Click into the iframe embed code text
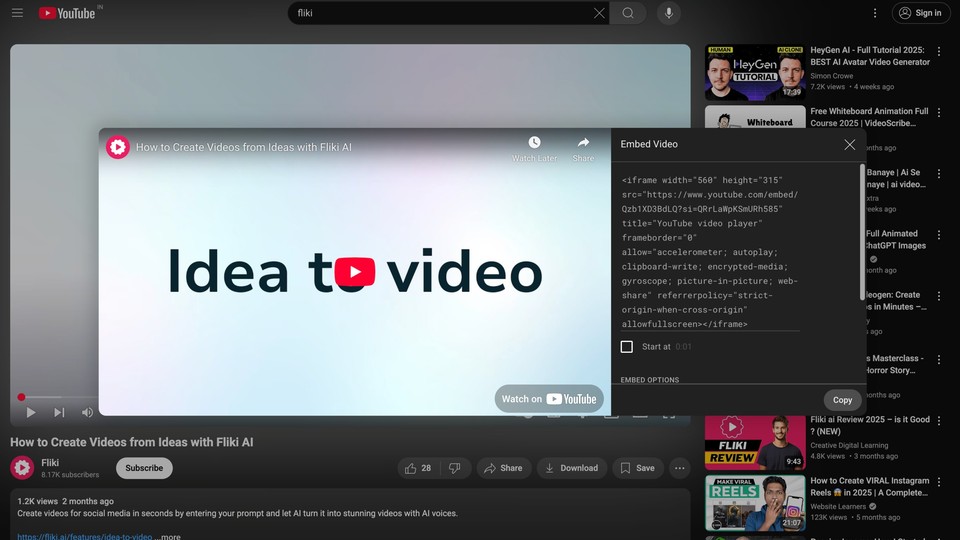This screenshot has height=540, width=960. tap(710, 252)
